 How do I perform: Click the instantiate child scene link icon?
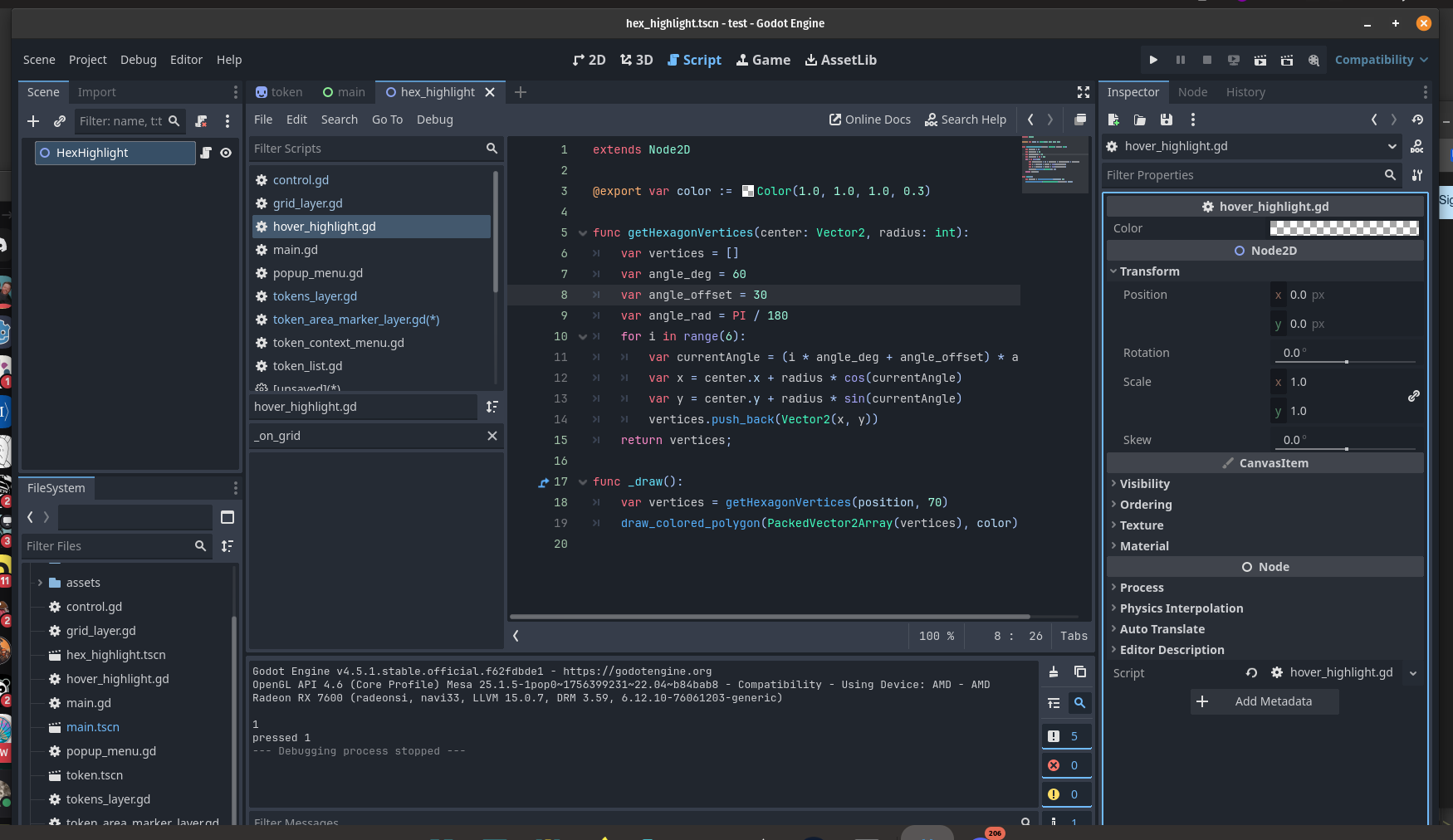59,121
